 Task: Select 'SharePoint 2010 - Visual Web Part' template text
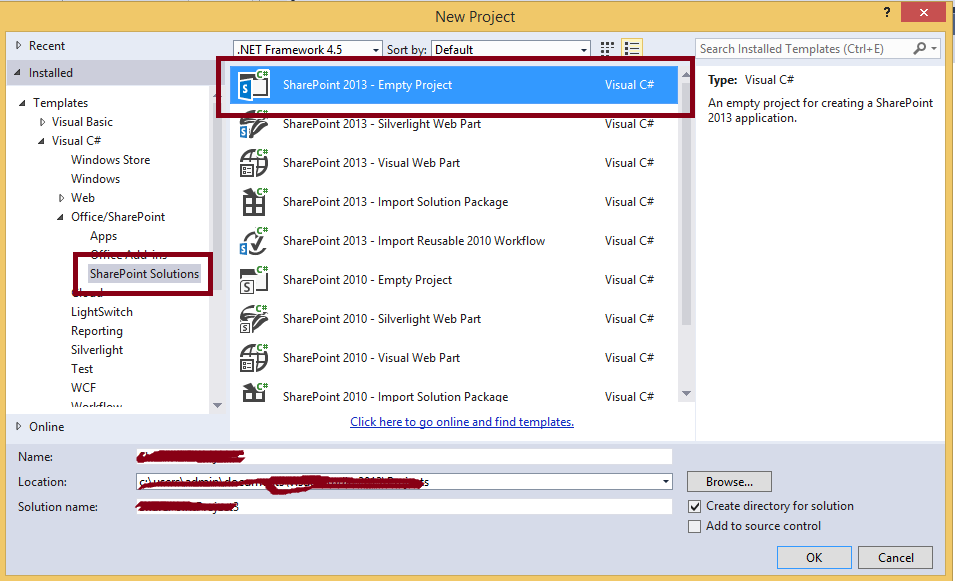click(372, 357)
